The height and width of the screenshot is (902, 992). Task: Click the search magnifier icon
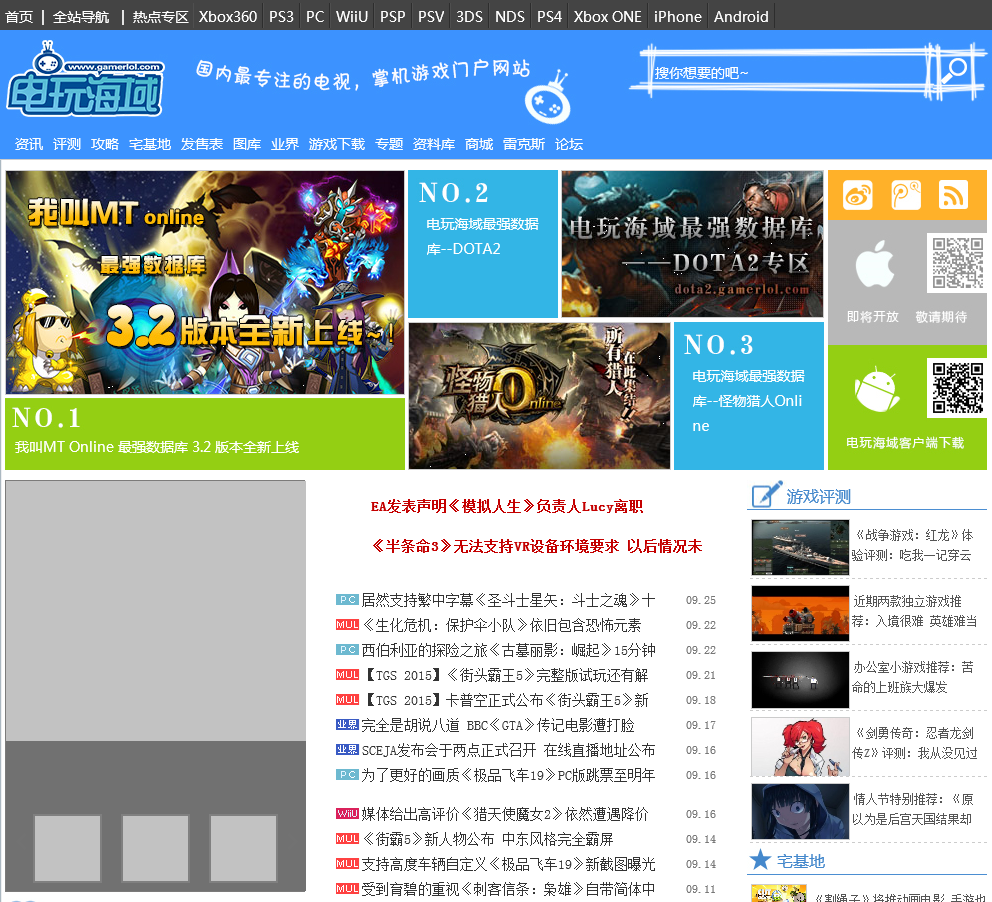(x=953, y=70)
